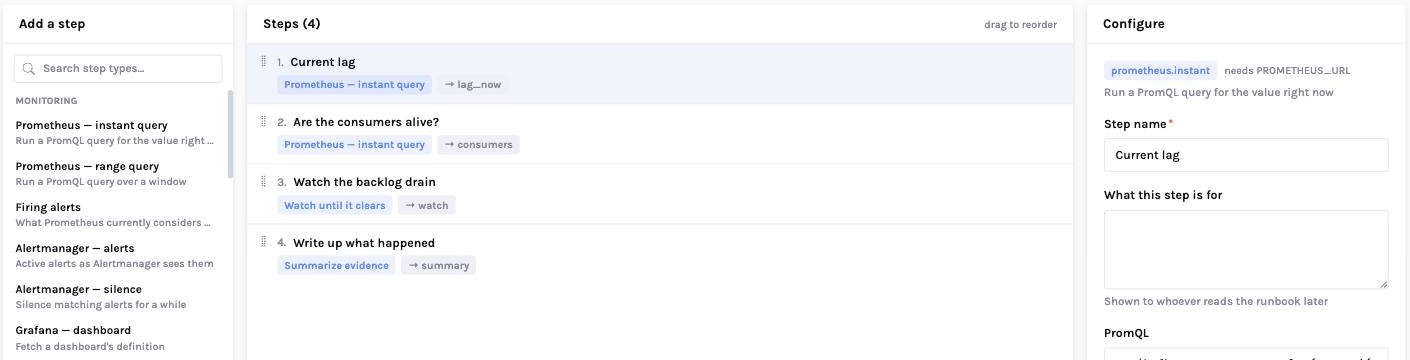Click the Watch until it clears tag
This screenshot has width=1410, height=360.
point(335,205)
